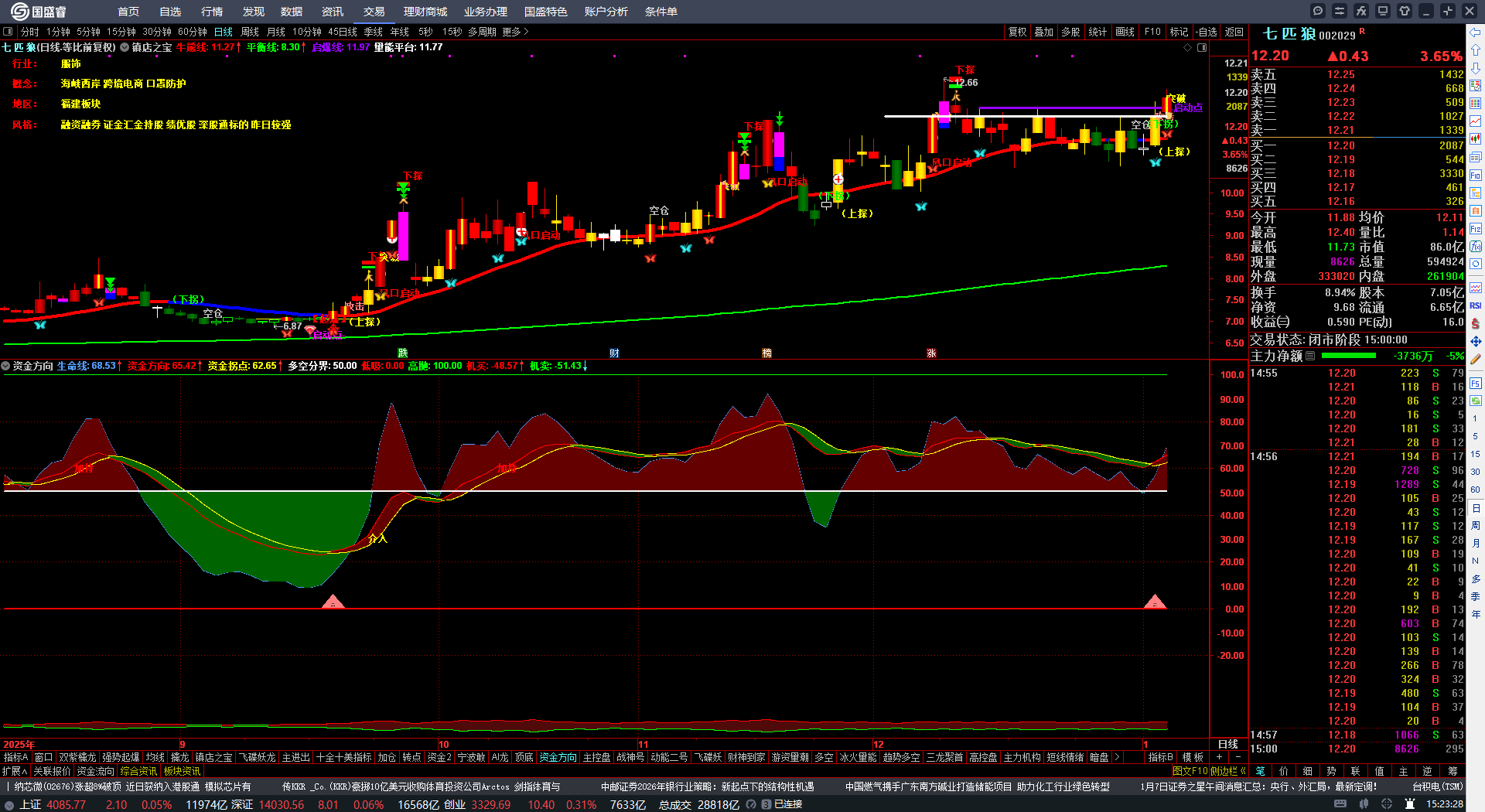Open the quote list icon with checkmark
The width and height of the screenshot is (1485, 812).
(1476, 86)
